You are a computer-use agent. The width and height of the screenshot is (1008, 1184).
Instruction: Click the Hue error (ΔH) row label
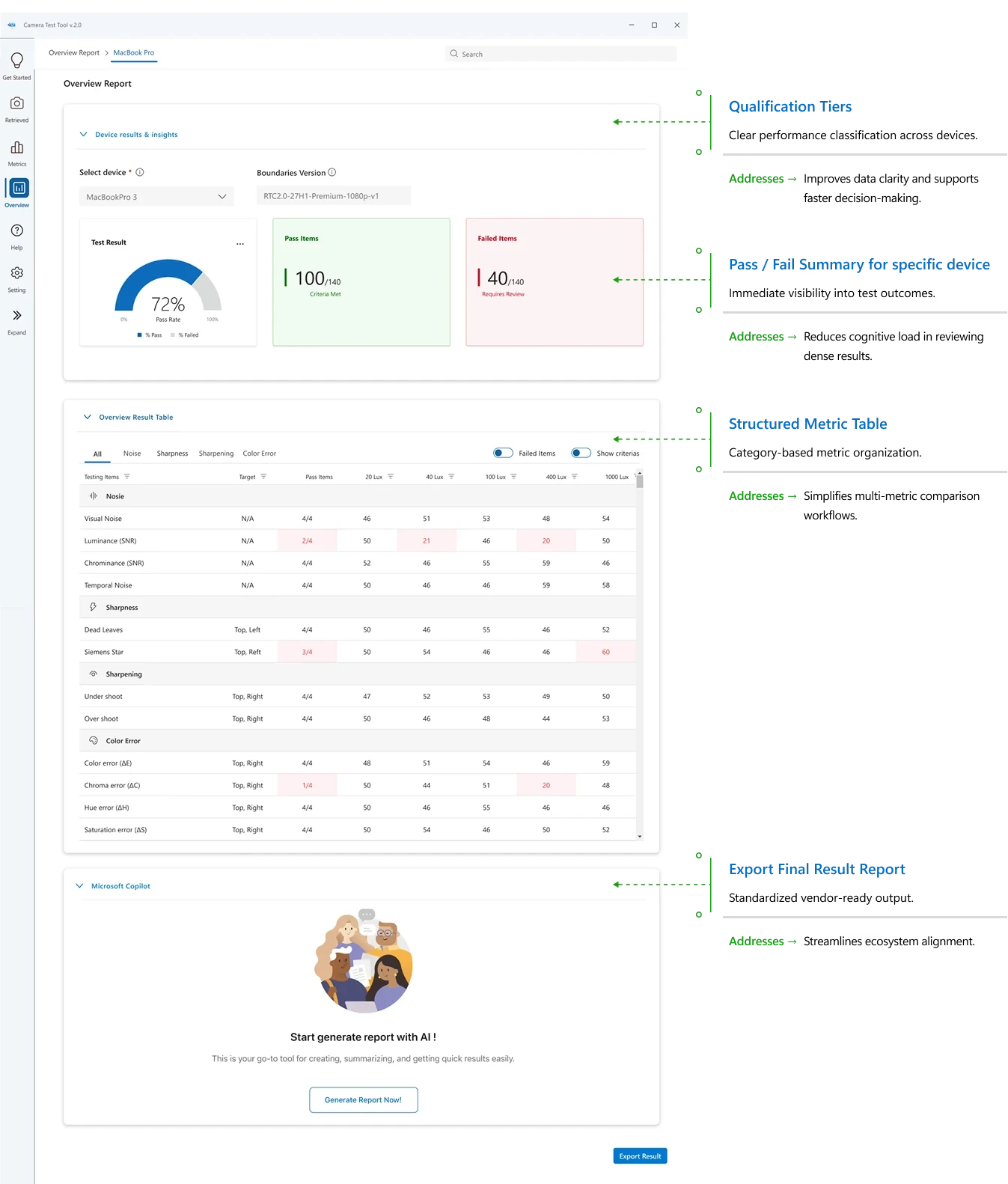coord(107,808)
